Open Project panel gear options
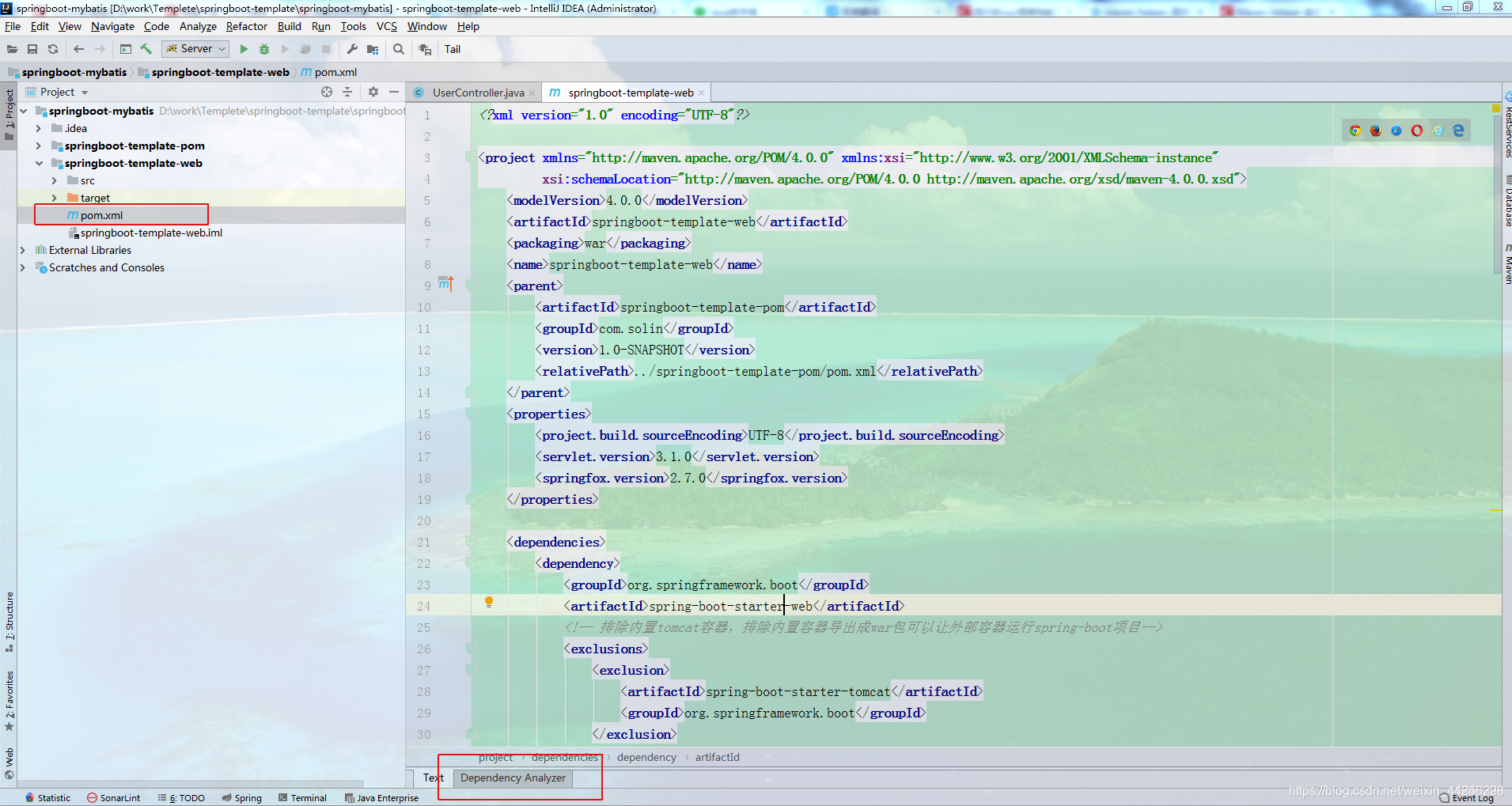The height and width of the screenshot is (806, 1512). (x=373, y=92)
